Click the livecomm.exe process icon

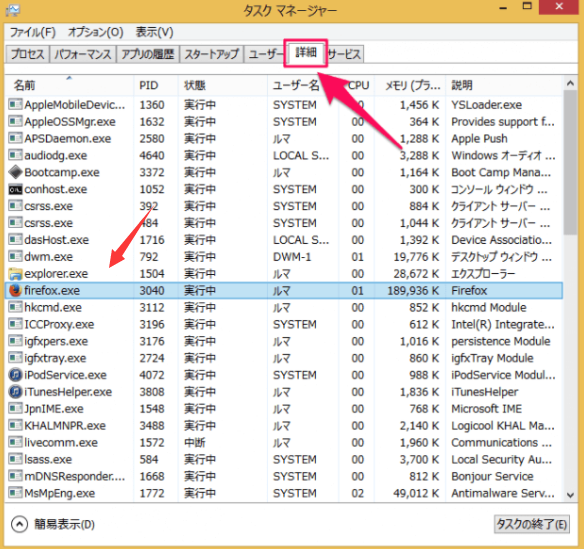tap(15, 442)
